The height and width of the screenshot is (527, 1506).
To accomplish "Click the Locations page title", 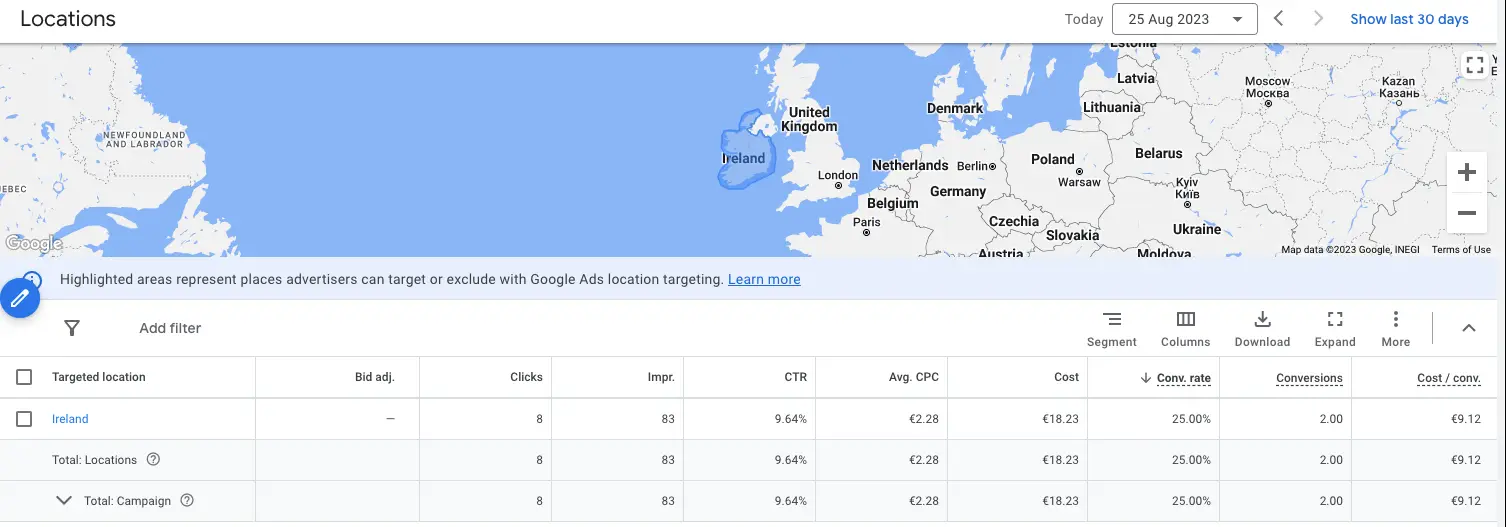I will click(x=68, y=19).
